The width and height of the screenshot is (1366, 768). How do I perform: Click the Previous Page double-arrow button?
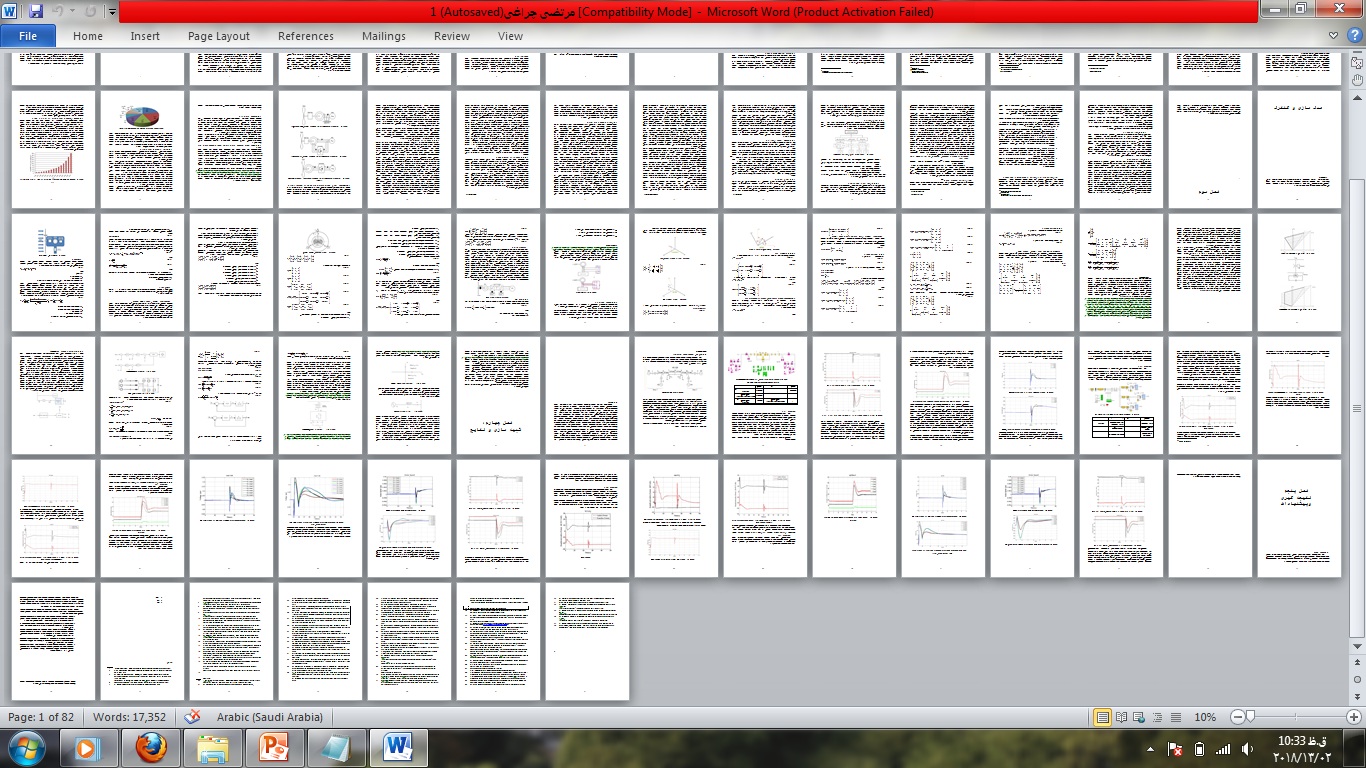tap(1357, 664)
